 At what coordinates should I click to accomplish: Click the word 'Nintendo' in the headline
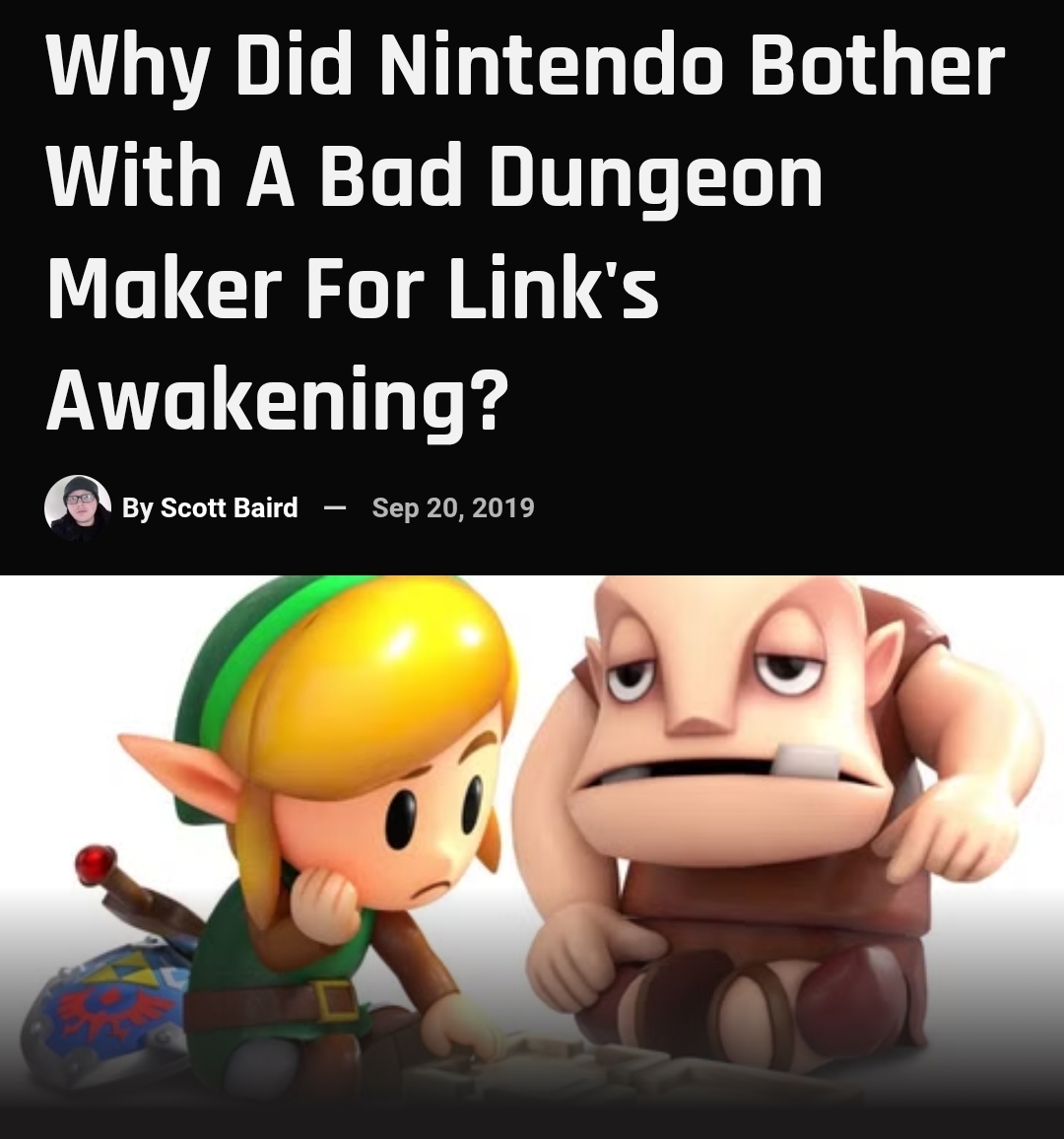click(x=548, y=65)
